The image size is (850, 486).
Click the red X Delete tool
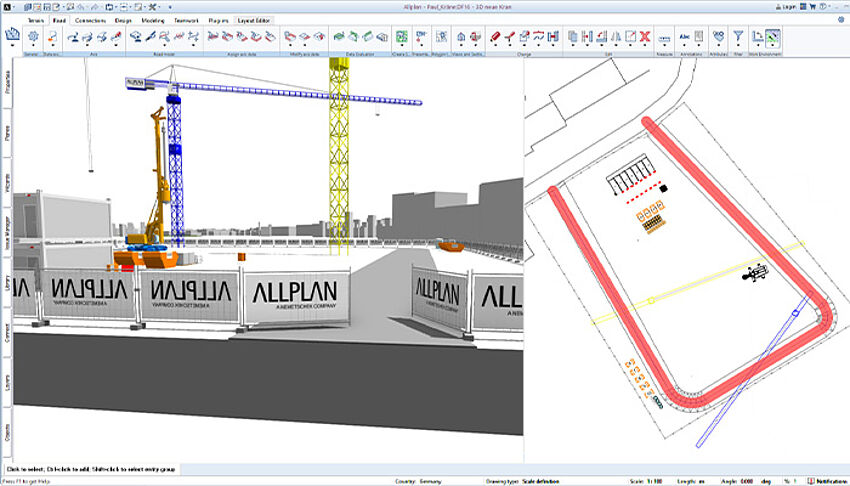(x=646, y=36)
